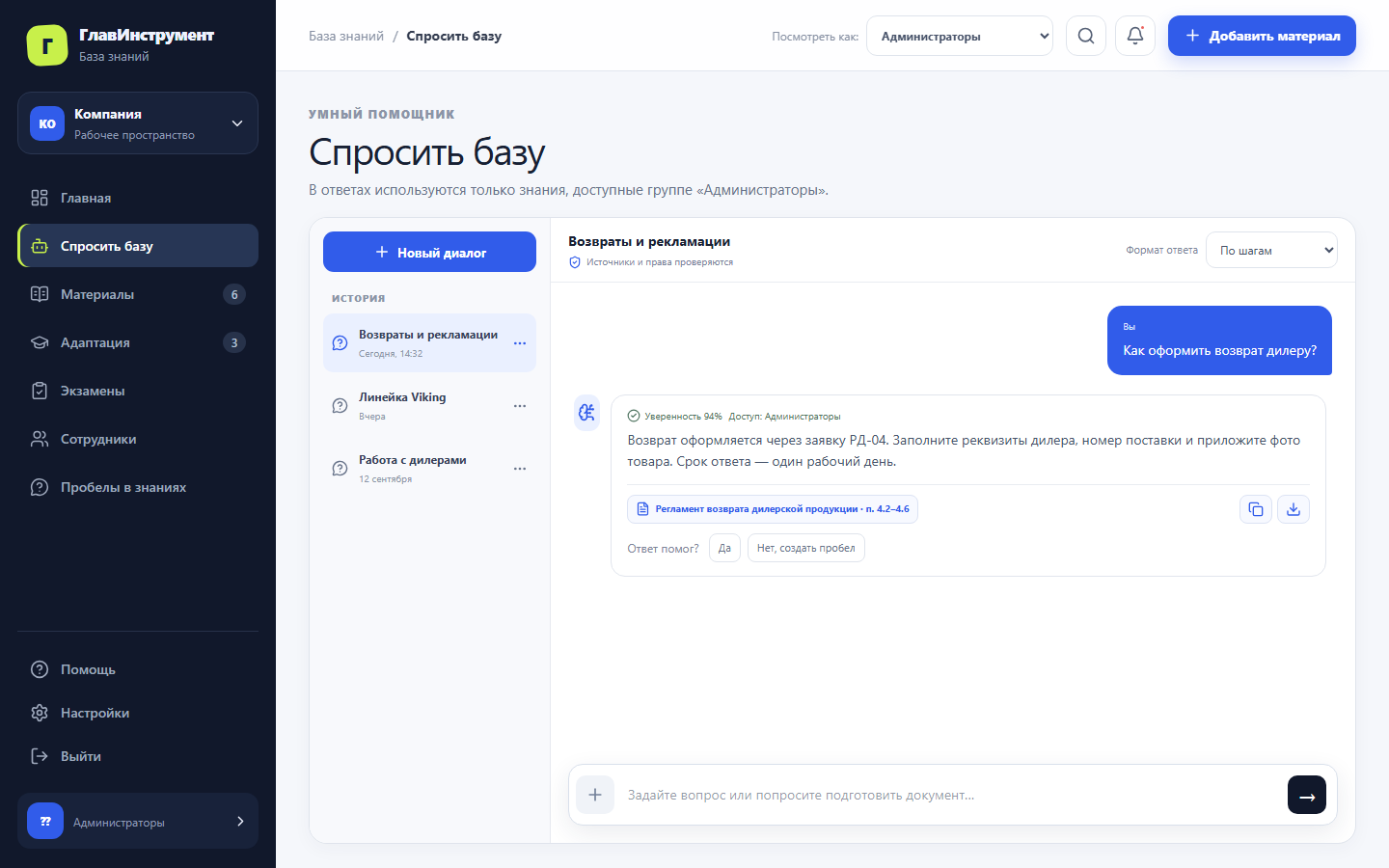Screen dimensions: 1389x868
Task: Select Возвраты и рекламации history dialog
Action: coord(429,342)
